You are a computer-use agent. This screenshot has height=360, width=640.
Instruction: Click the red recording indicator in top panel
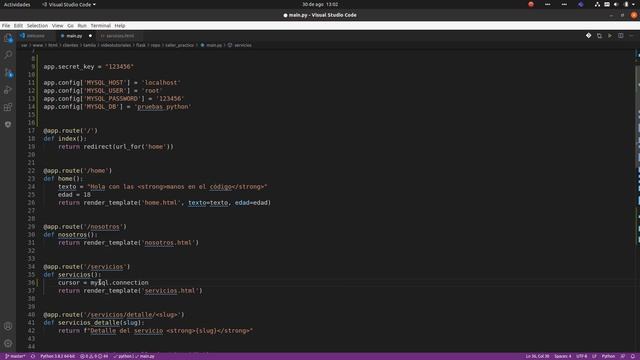tap(531, 4)
